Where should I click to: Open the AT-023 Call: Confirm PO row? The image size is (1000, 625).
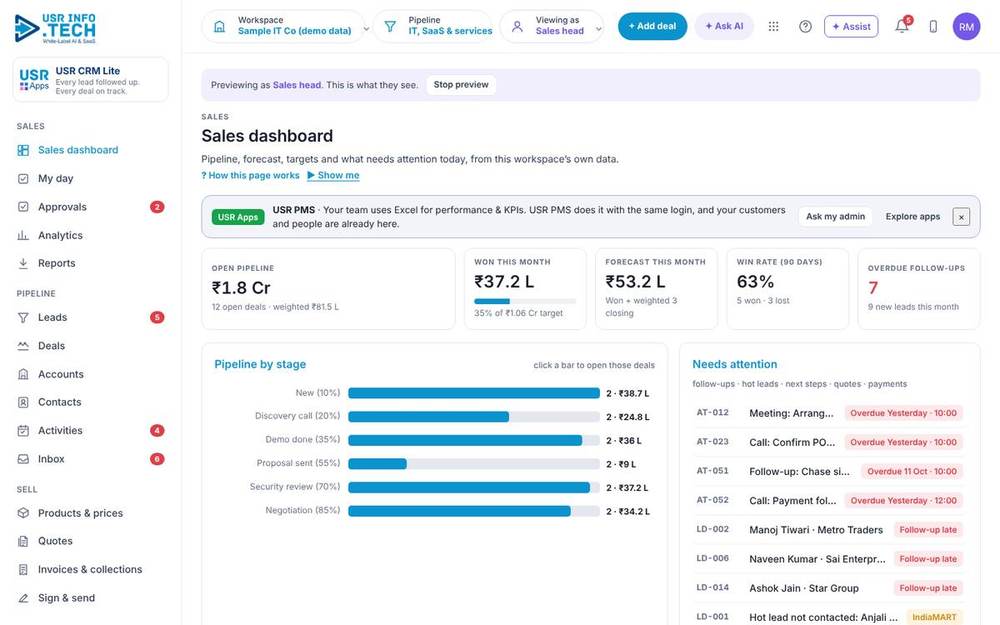pyautogui.click(x=828, y=442)
